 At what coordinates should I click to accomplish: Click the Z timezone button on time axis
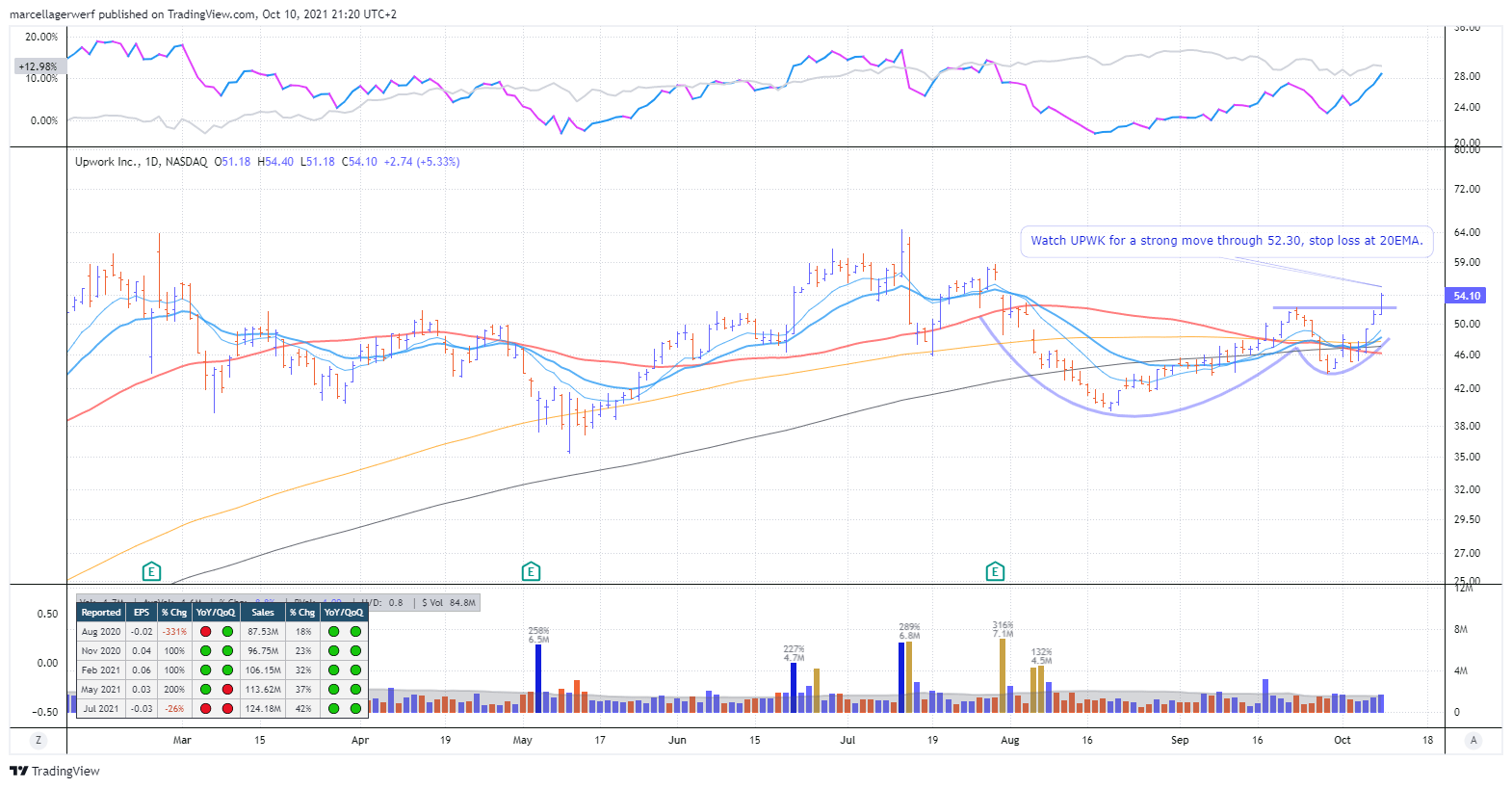[39, 740]
